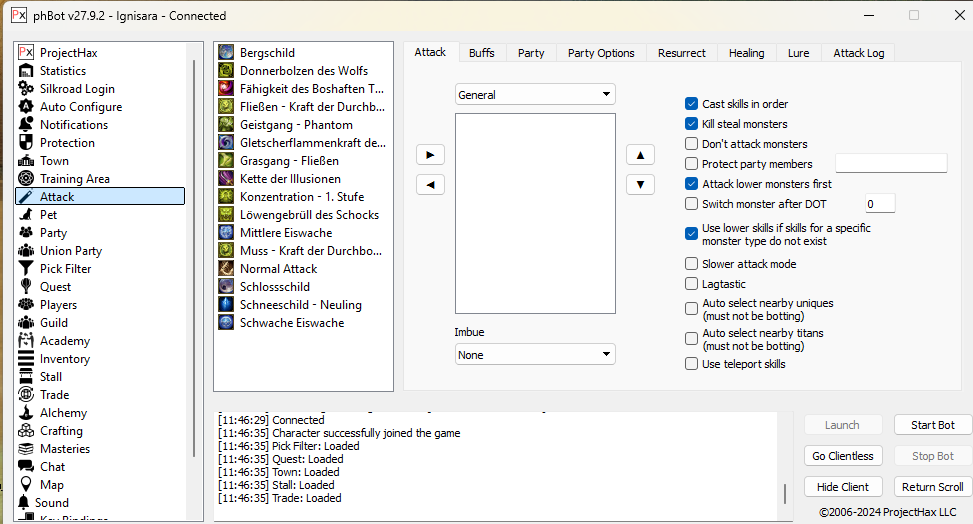This screenshot has height=524, width=973.
Task: Enable Don't attack monsters checkbox
Action: point(692,144)
